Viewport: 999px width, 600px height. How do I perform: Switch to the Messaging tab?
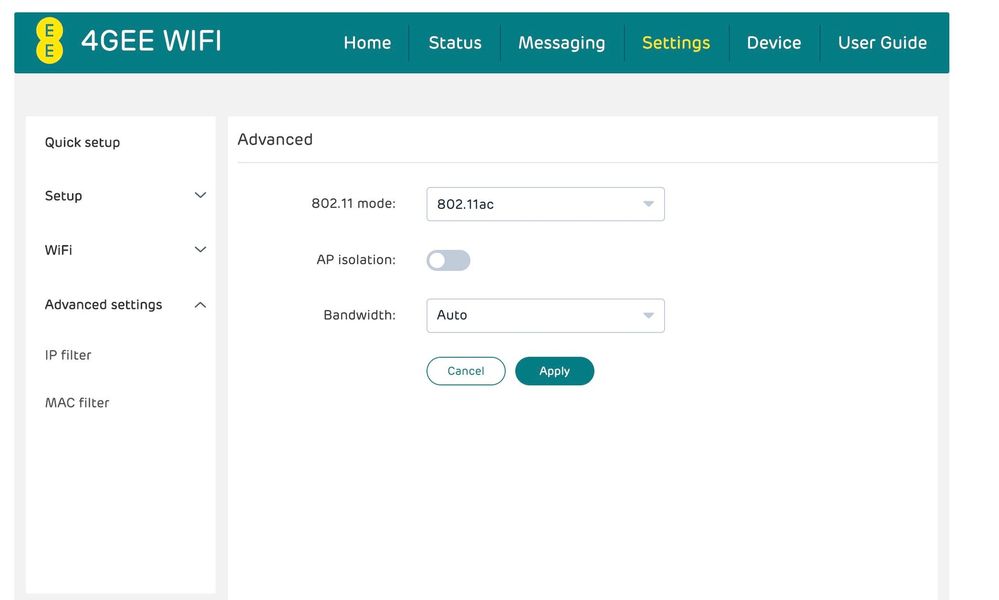click(561, 43)
